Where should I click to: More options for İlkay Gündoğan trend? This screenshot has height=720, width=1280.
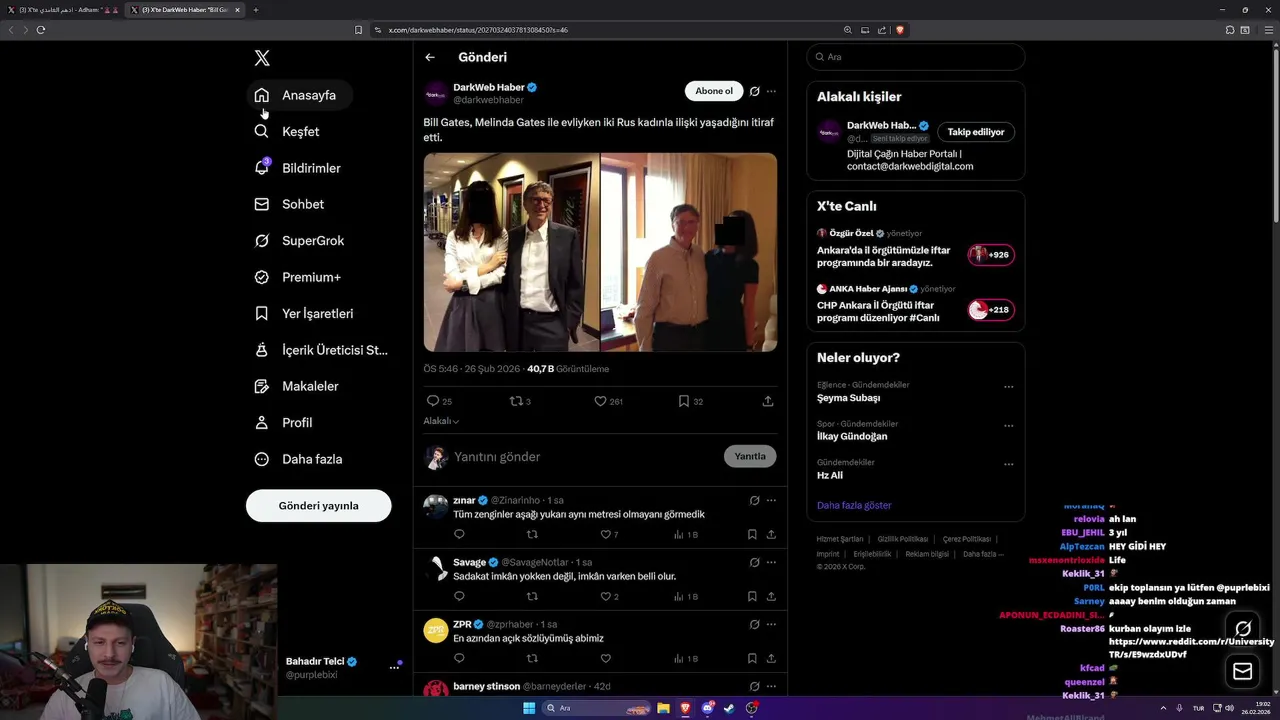1008,426
